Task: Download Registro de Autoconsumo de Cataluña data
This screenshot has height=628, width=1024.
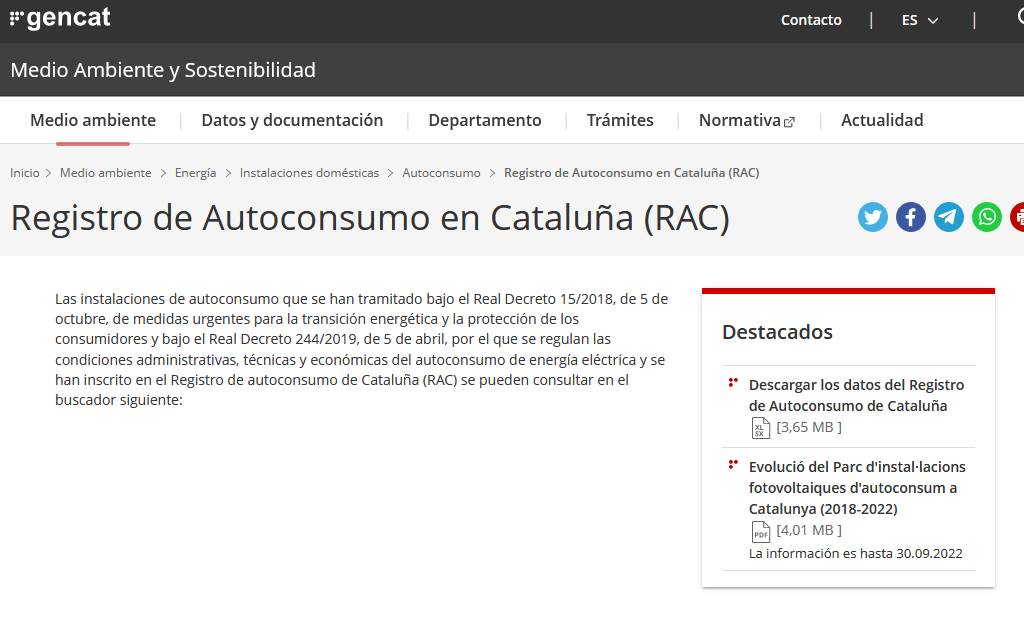Action: click(x=856, y=395)
